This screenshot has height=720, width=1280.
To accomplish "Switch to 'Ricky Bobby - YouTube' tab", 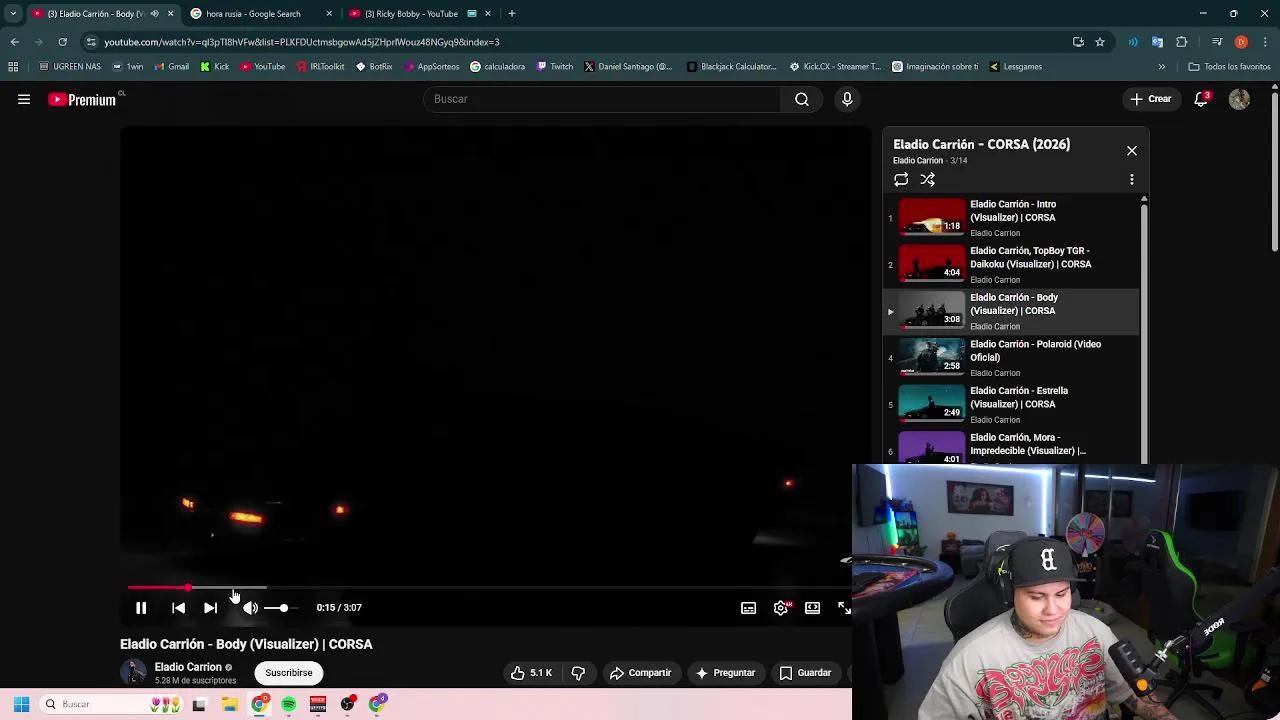I will point(420,14).
